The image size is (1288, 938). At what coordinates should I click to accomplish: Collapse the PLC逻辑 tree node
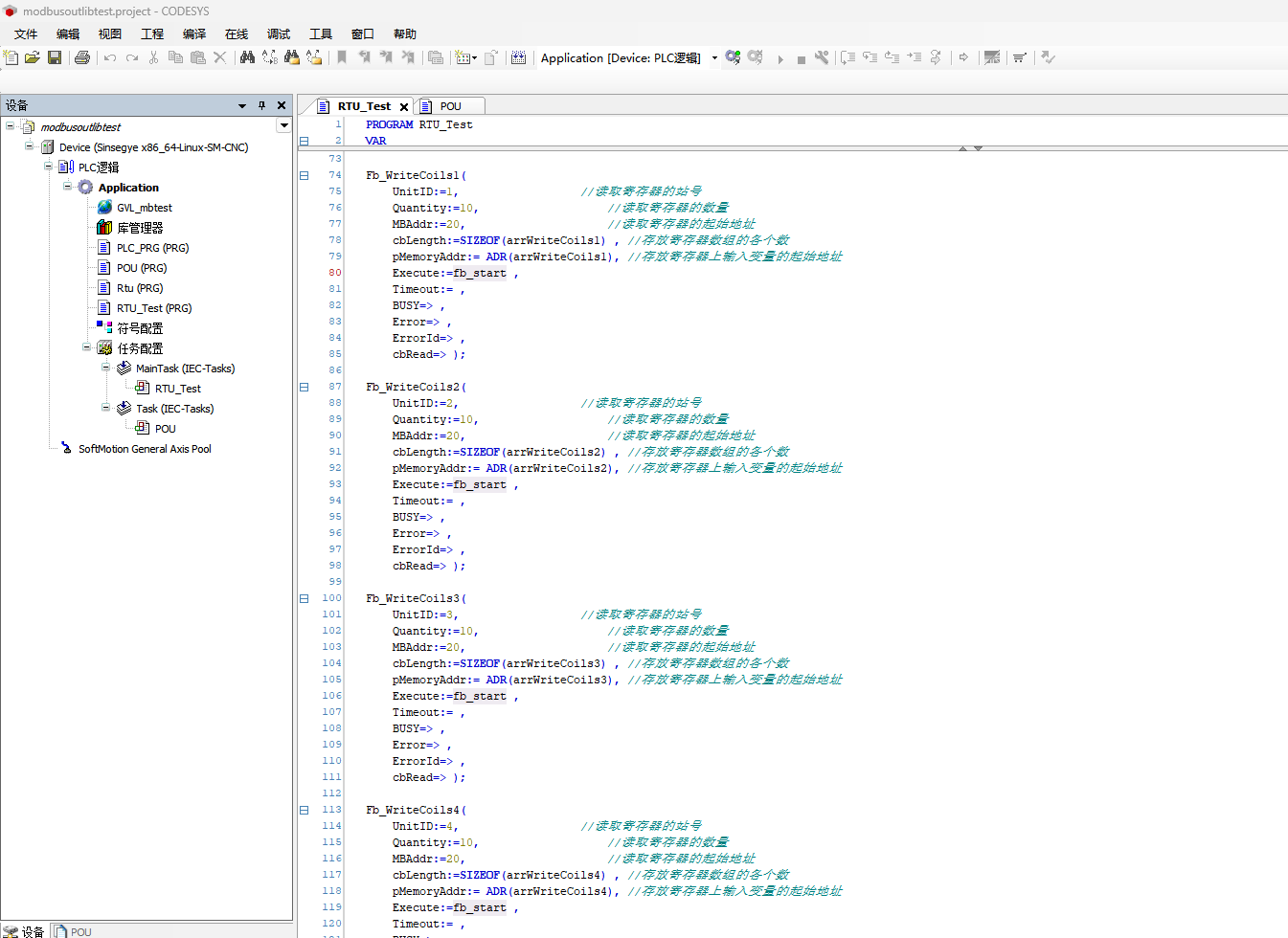click(x=49, y=167)
